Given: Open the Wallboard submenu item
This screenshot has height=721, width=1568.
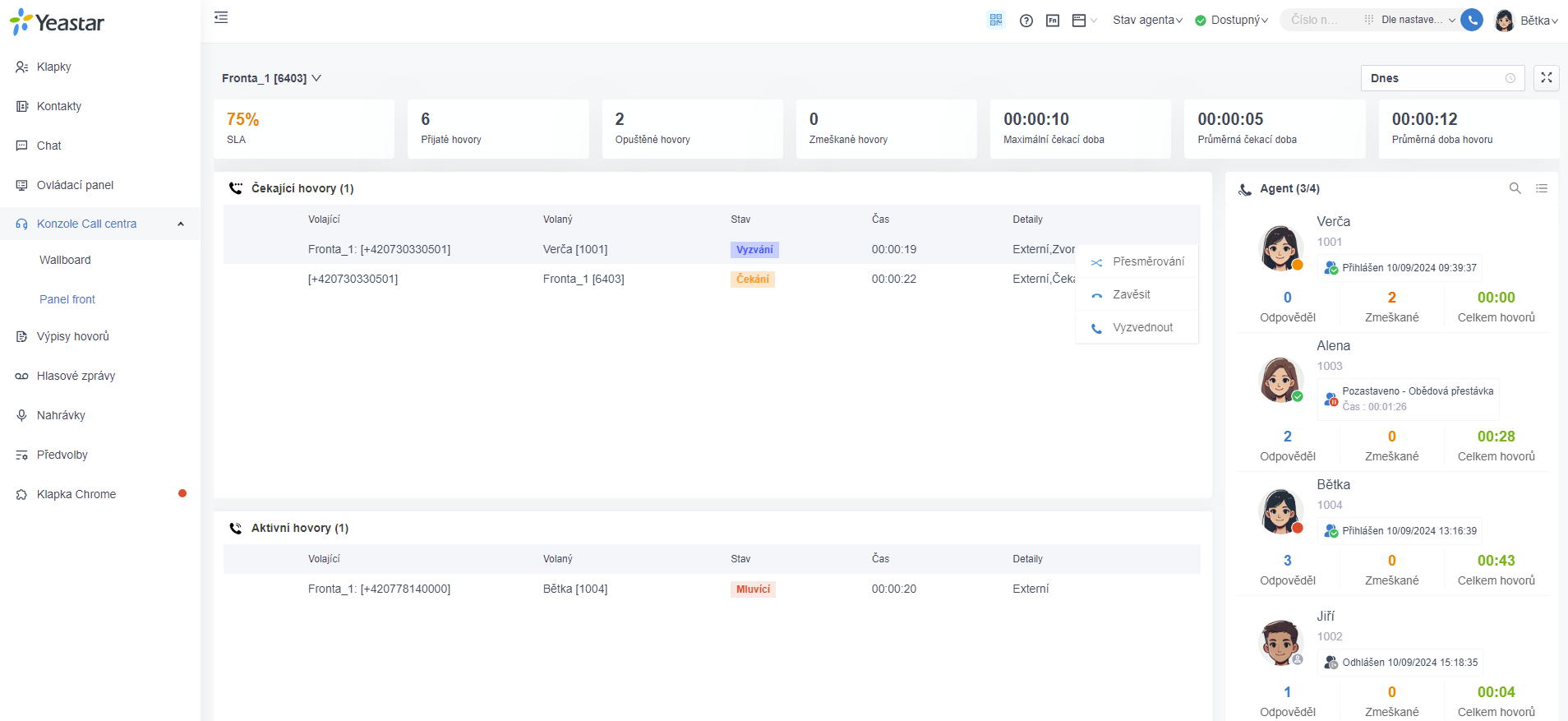Looking at the screenshot, I should [65, 260].
